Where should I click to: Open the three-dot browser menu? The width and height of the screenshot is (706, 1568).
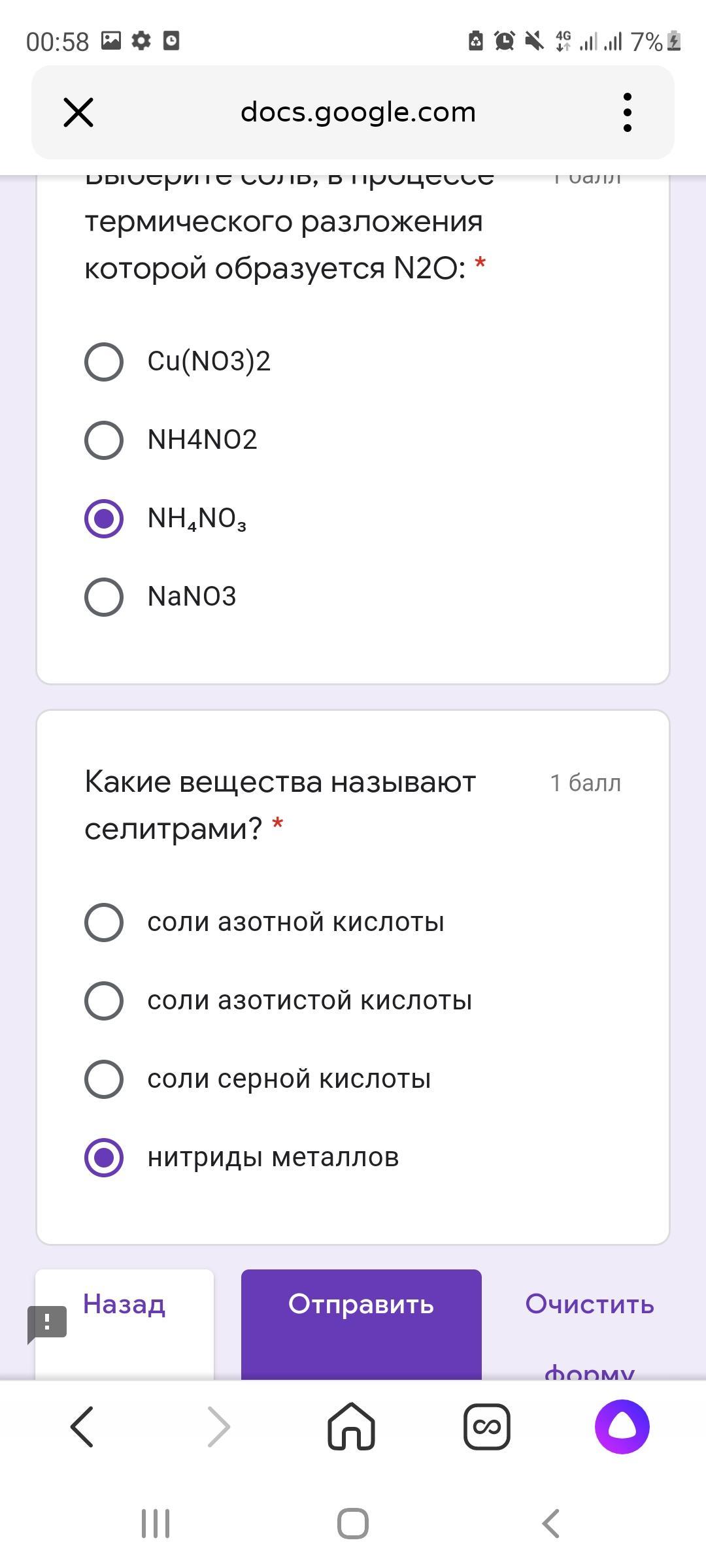click(x=627, y=112)
